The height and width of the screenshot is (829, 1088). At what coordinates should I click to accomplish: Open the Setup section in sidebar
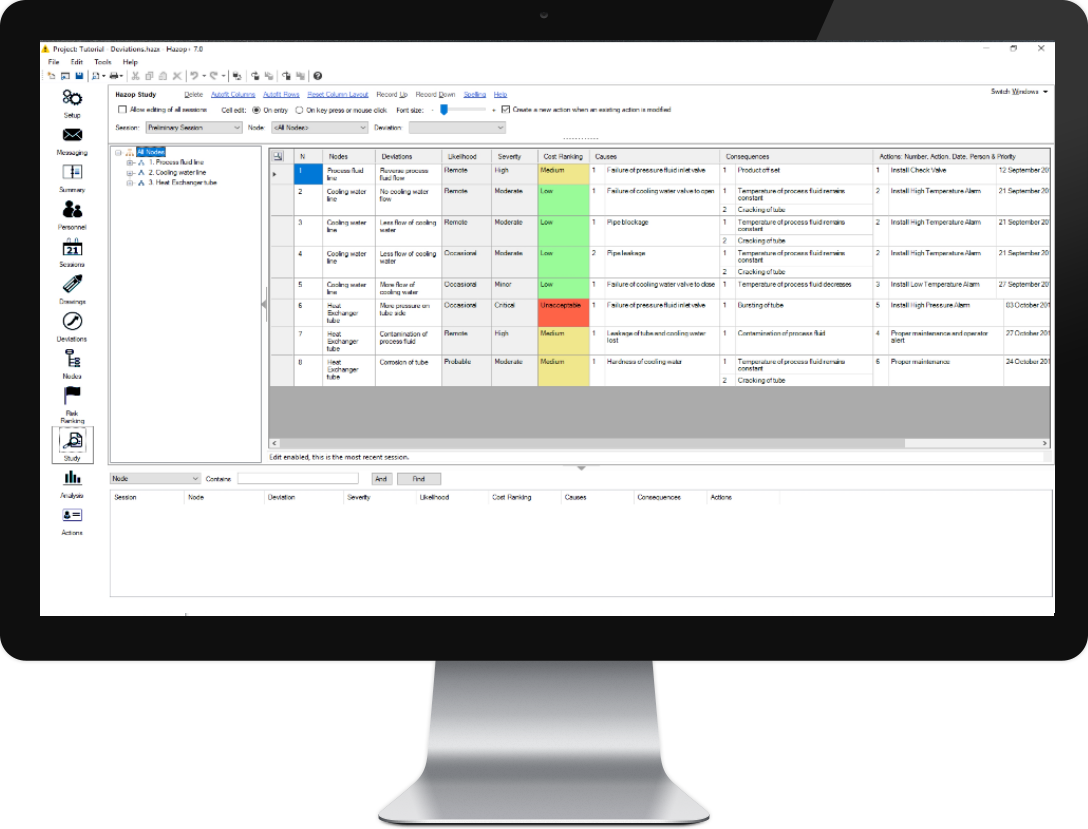[72, 99]
